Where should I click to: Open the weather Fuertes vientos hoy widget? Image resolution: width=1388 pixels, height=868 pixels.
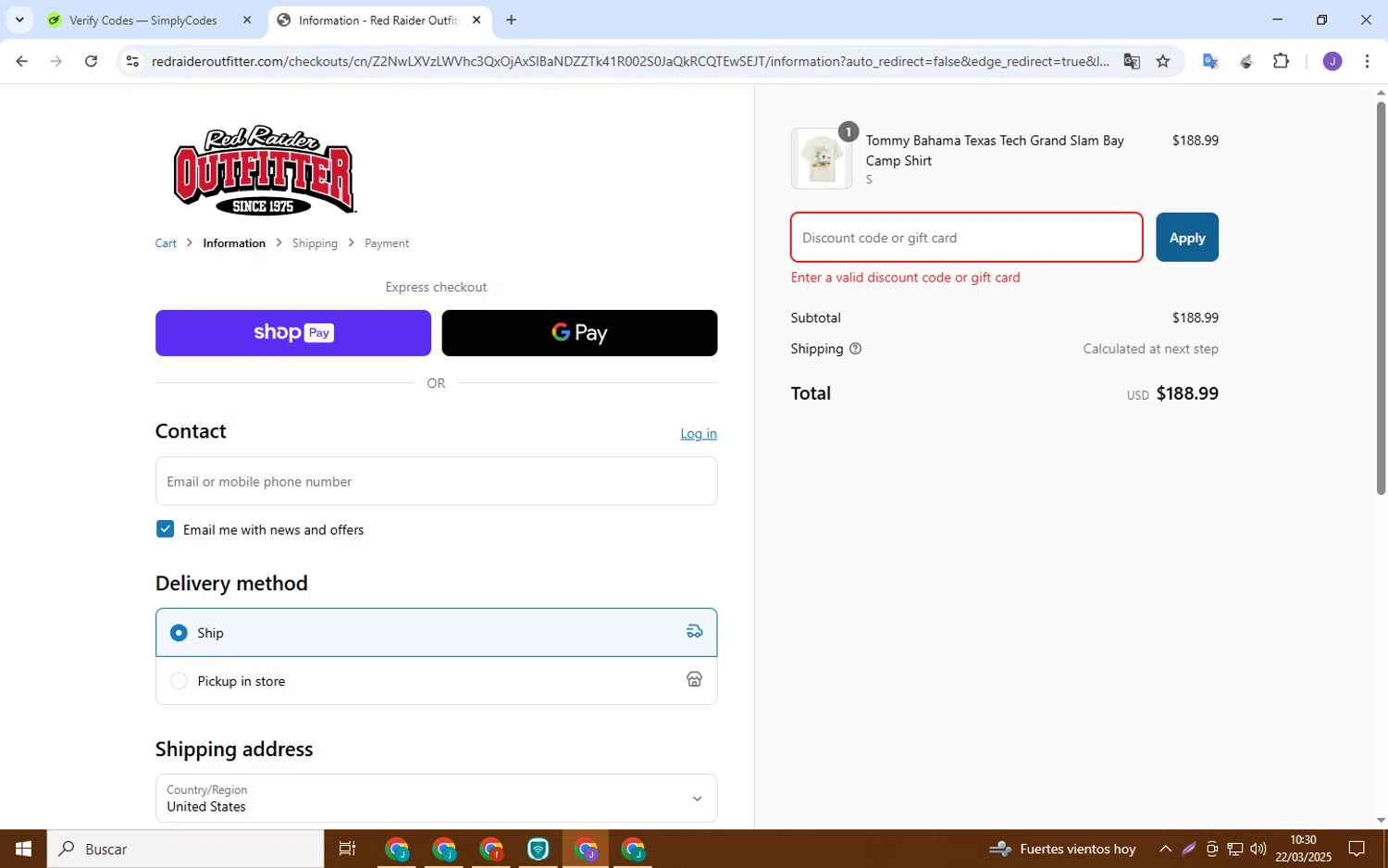(x=1062, y=849)
